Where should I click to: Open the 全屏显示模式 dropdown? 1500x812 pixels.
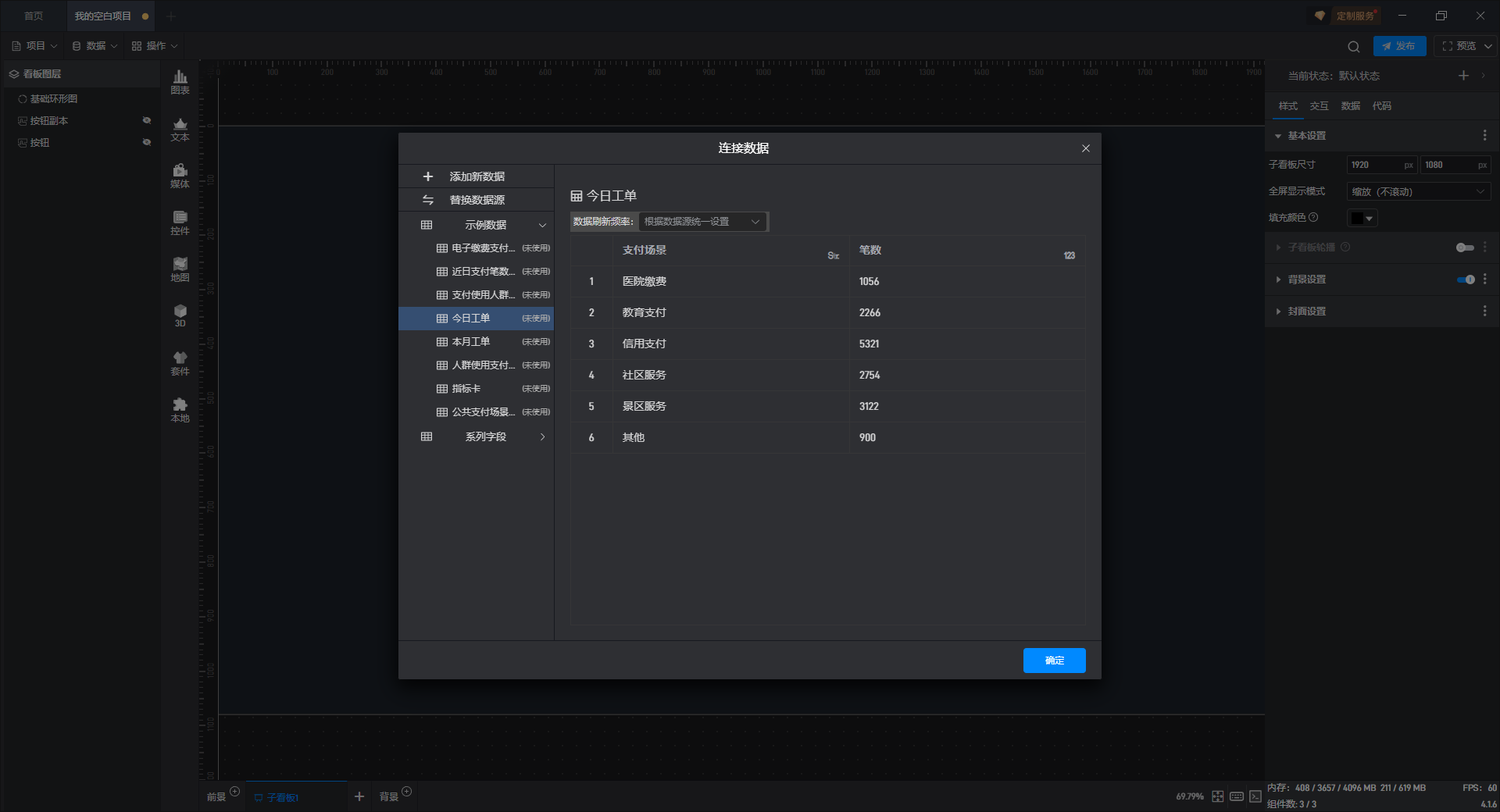(x=1418, y=192)
